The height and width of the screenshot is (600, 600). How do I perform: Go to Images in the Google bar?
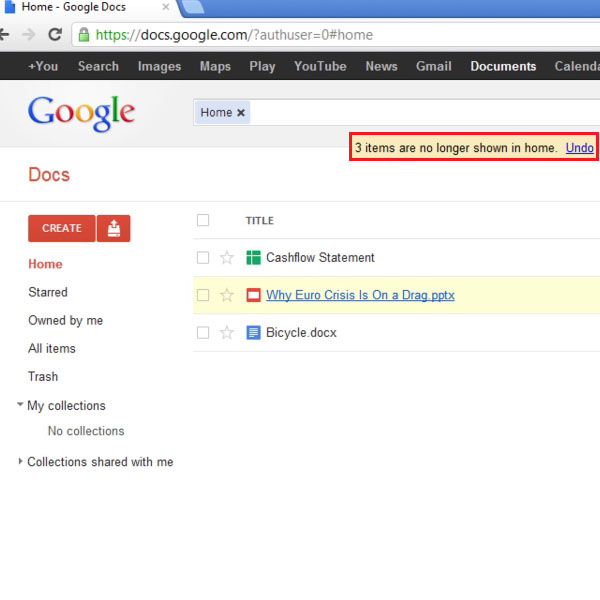pos(159,66)
